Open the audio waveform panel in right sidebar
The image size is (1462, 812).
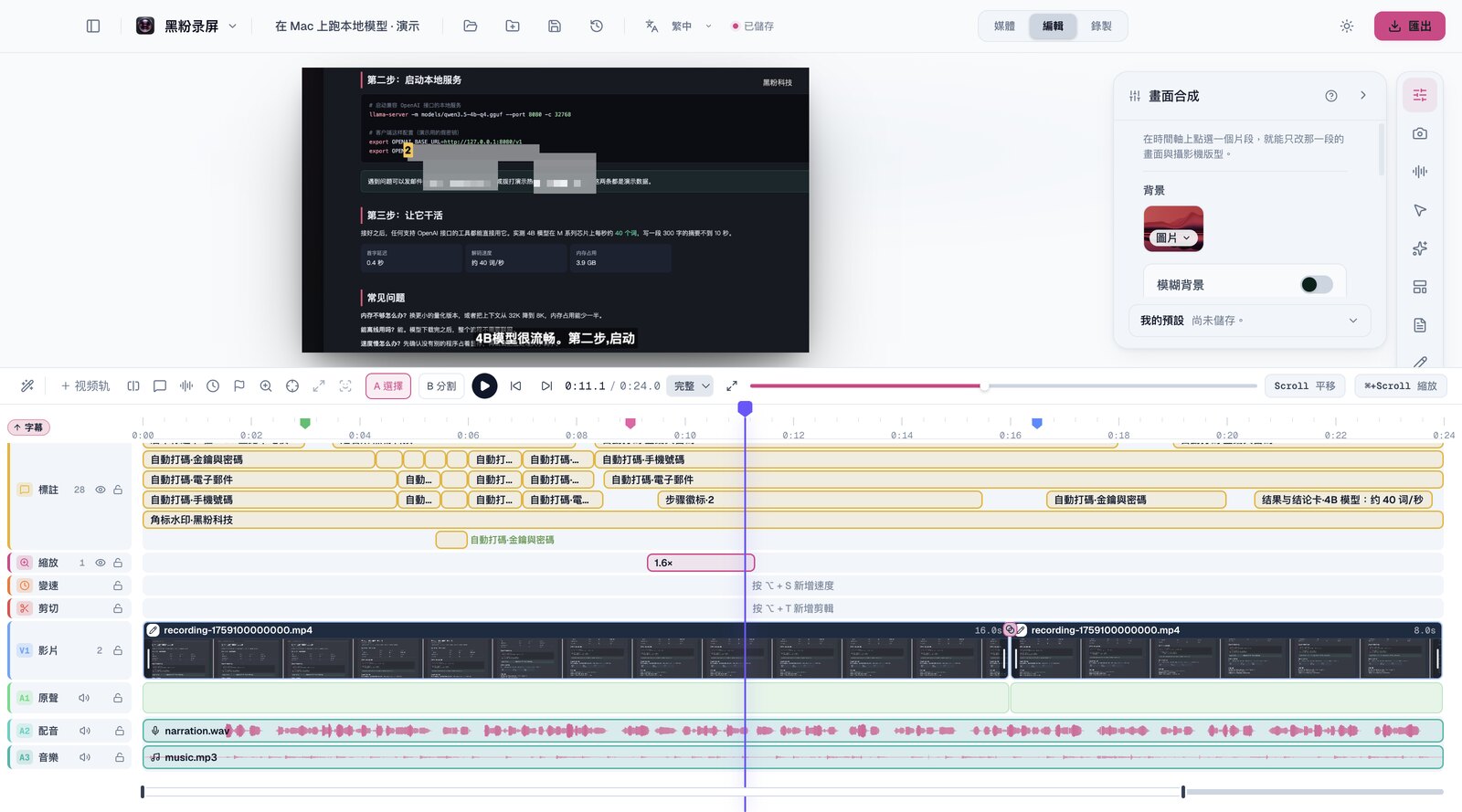pyautogui.click(x=1420, y=172)
